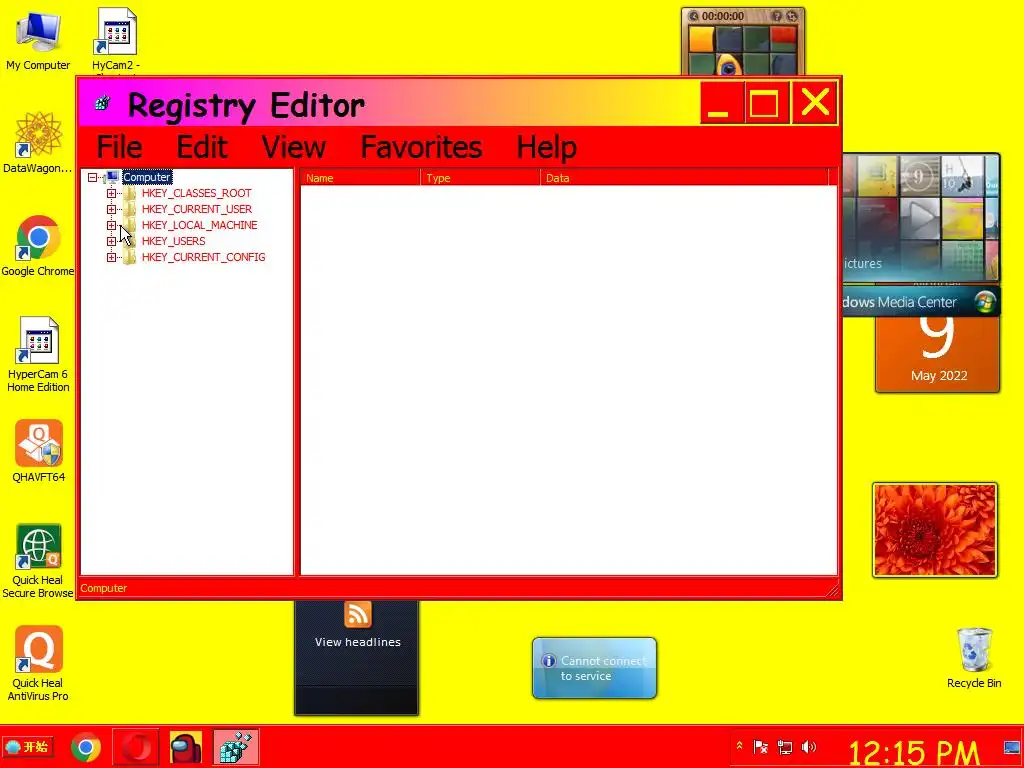
Task: Select HKEY_LOCAL_MACHINE label in the tree
Action: (x=199, y=225)
